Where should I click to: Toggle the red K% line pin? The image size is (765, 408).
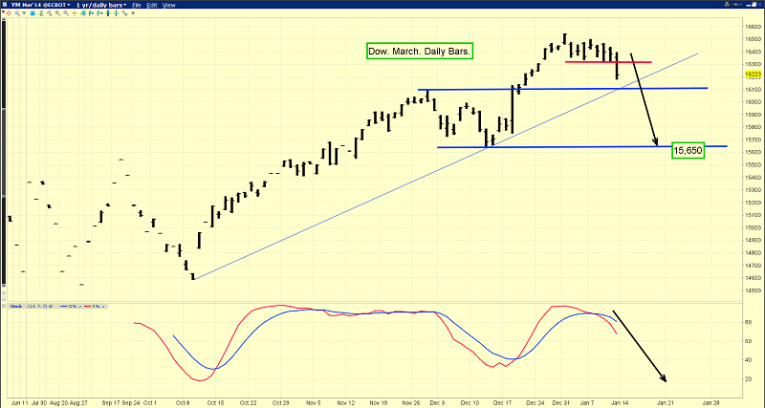coord(103,306)
